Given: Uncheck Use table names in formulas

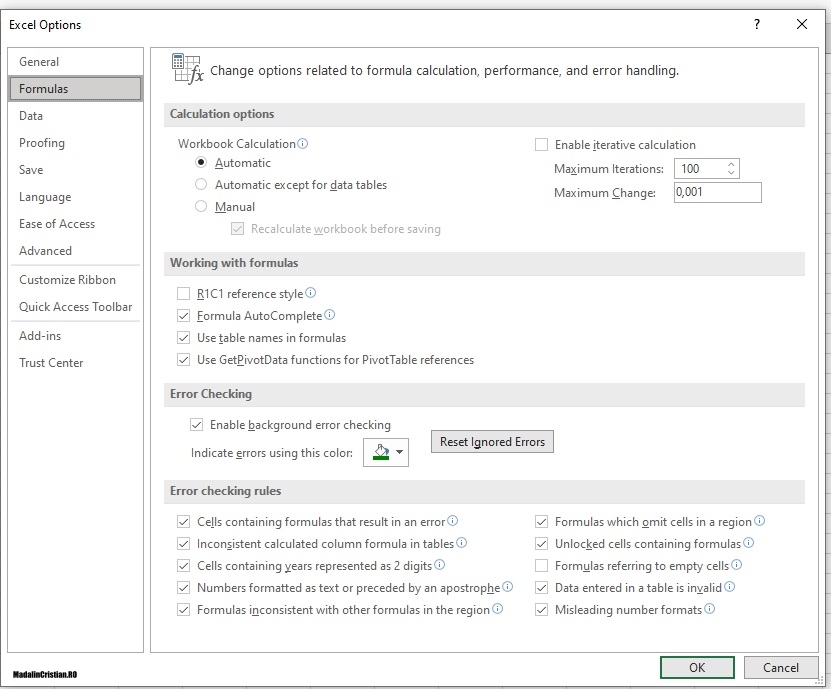Looking at the screenshot, I should click(184, 338).
